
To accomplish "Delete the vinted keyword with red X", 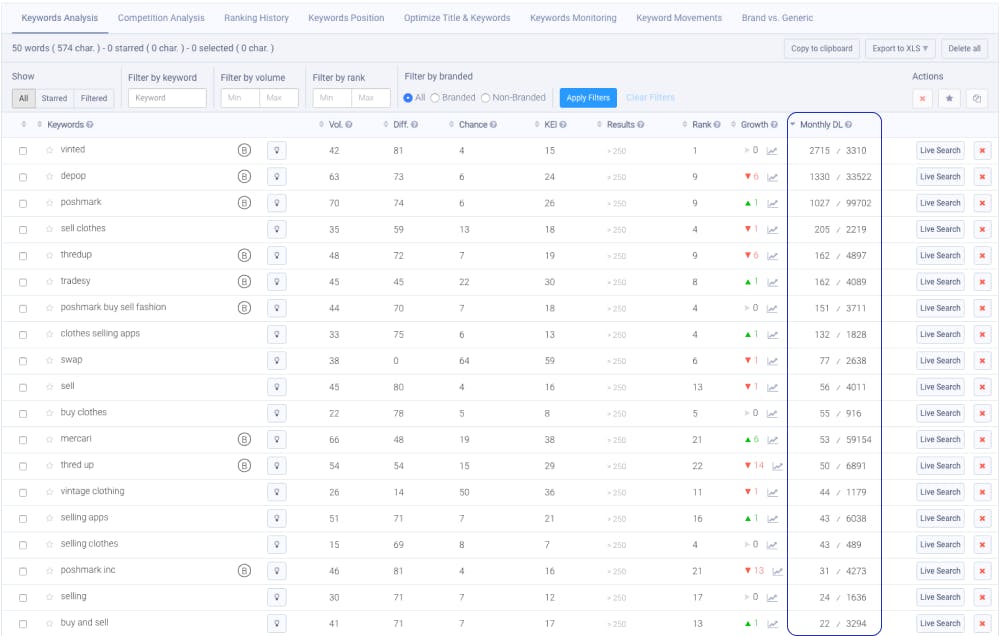I will pyautogui.click(x=982, y=151).
